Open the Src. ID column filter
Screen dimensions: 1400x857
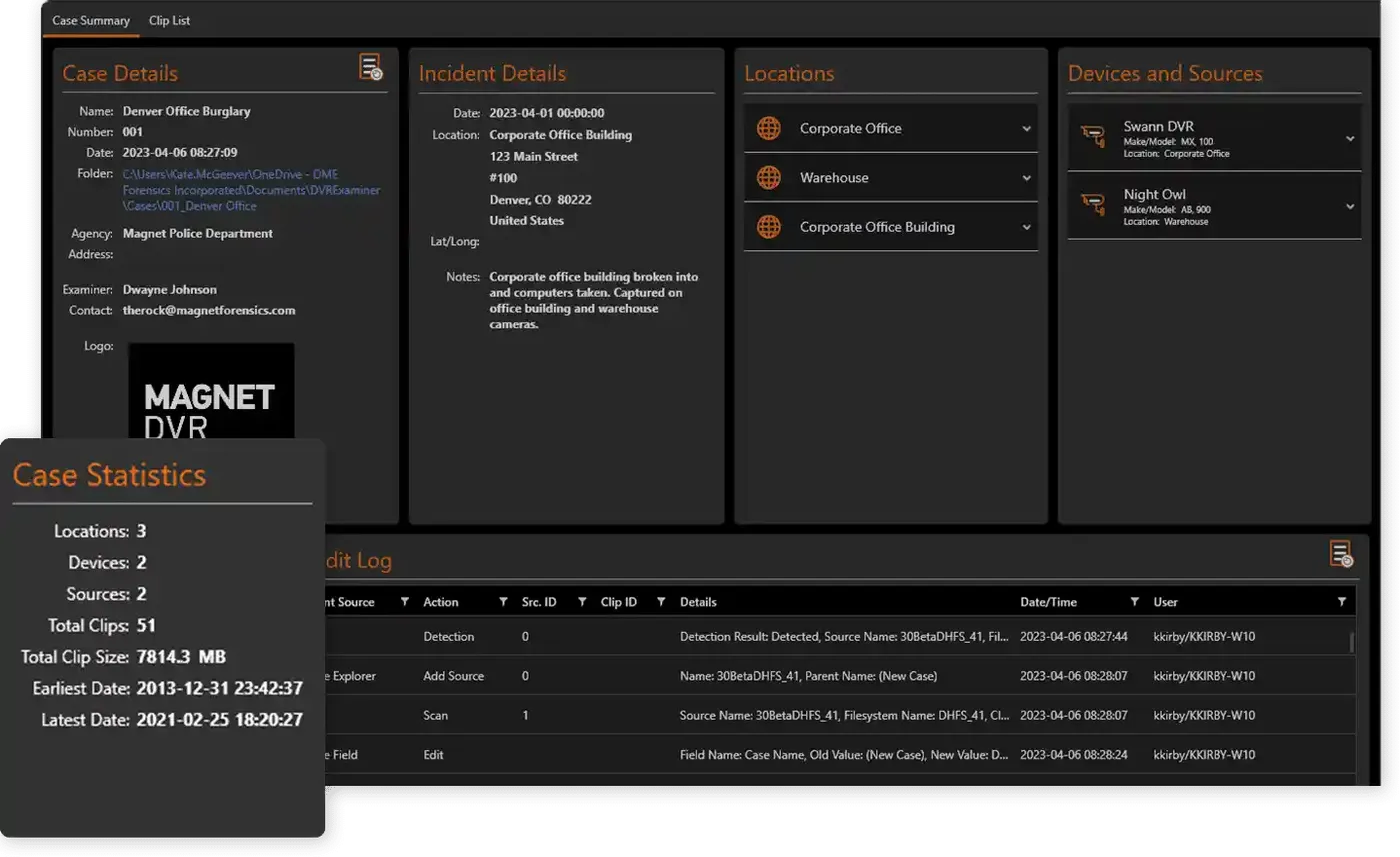(582, 602)
